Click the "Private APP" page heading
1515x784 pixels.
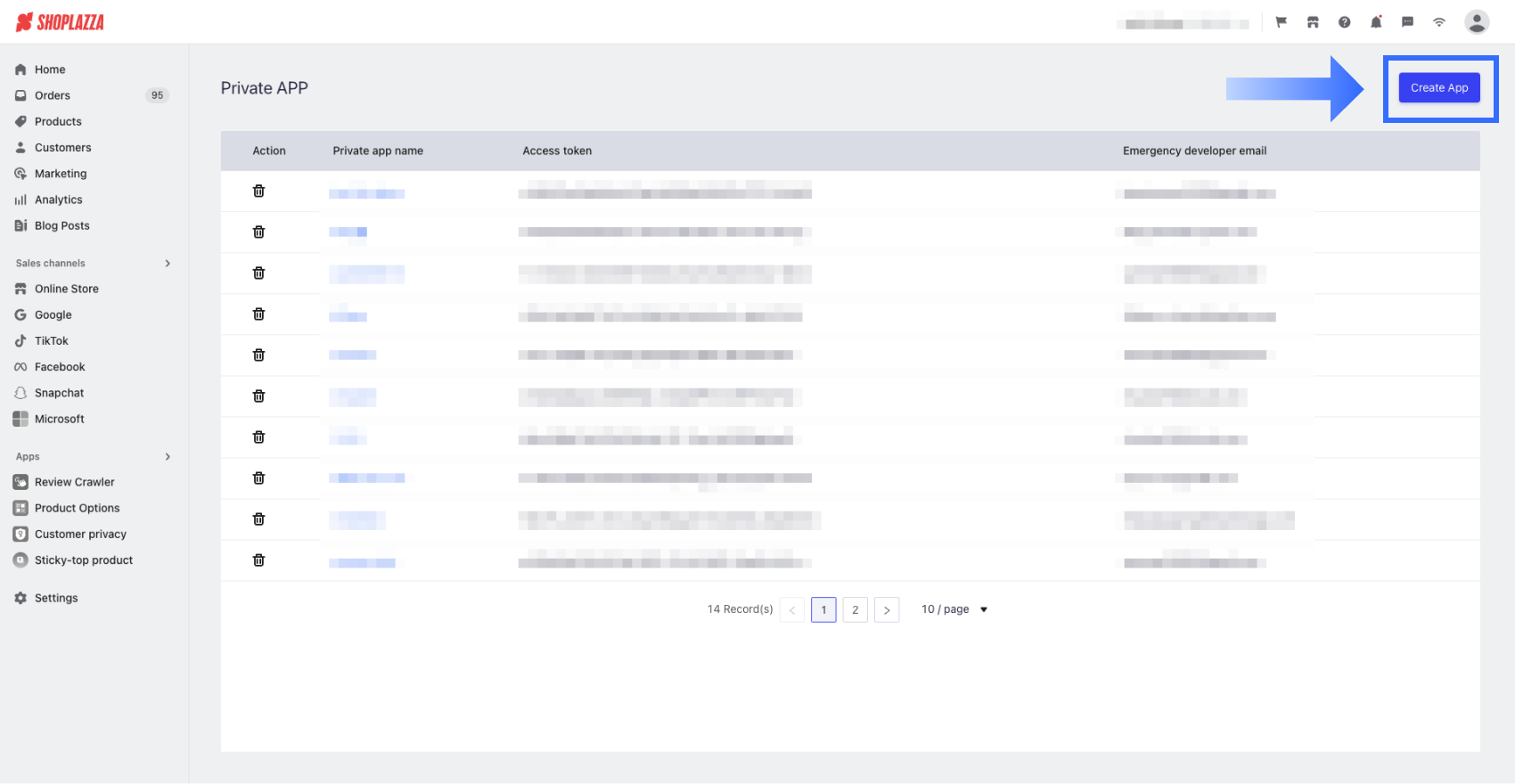pyautogui.click(x=265, y=88)
